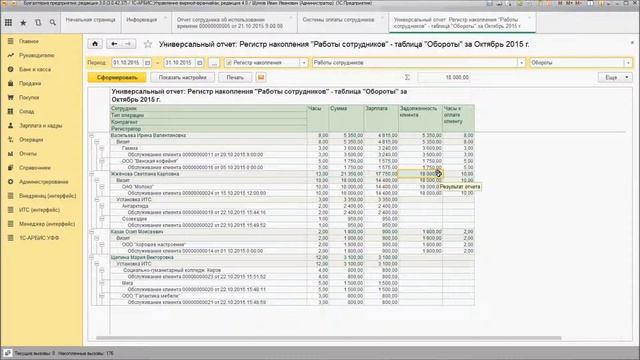Open the Обороты table dropdown arrow
This screenshot has height=360, width=640.
628,63
